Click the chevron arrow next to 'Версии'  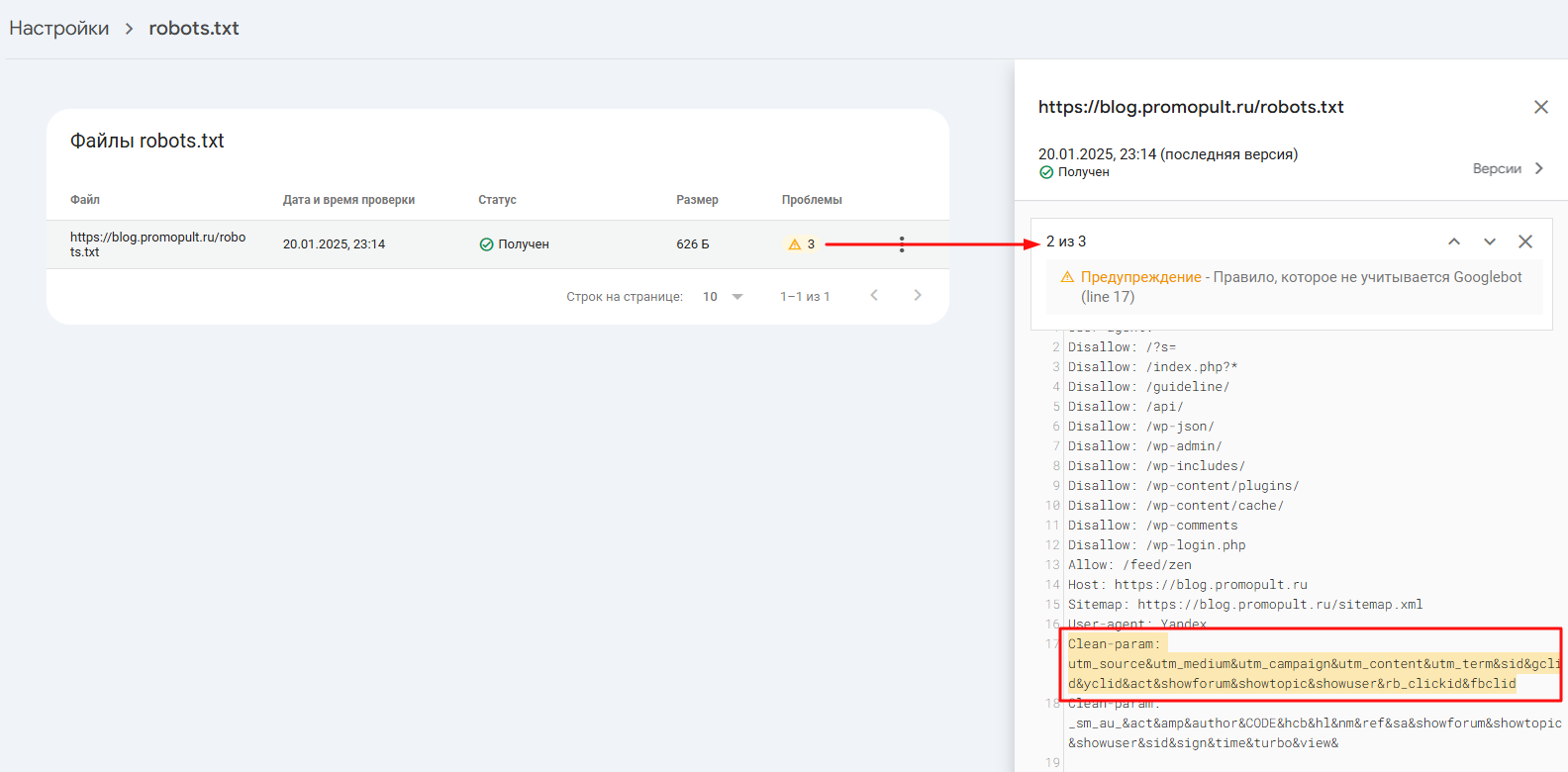point(1538,168)
